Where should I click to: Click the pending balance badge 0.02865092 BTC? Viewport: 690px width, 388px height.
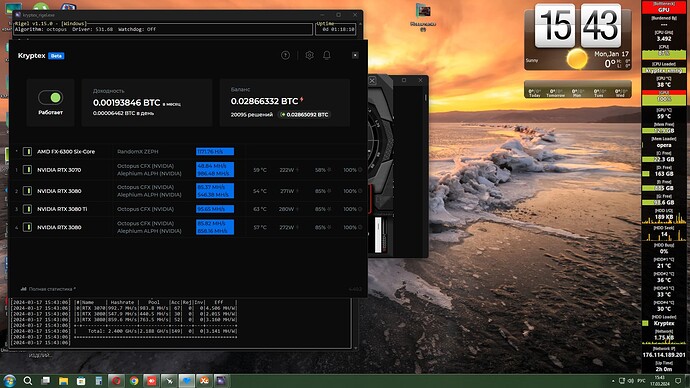tap(305, 114)
